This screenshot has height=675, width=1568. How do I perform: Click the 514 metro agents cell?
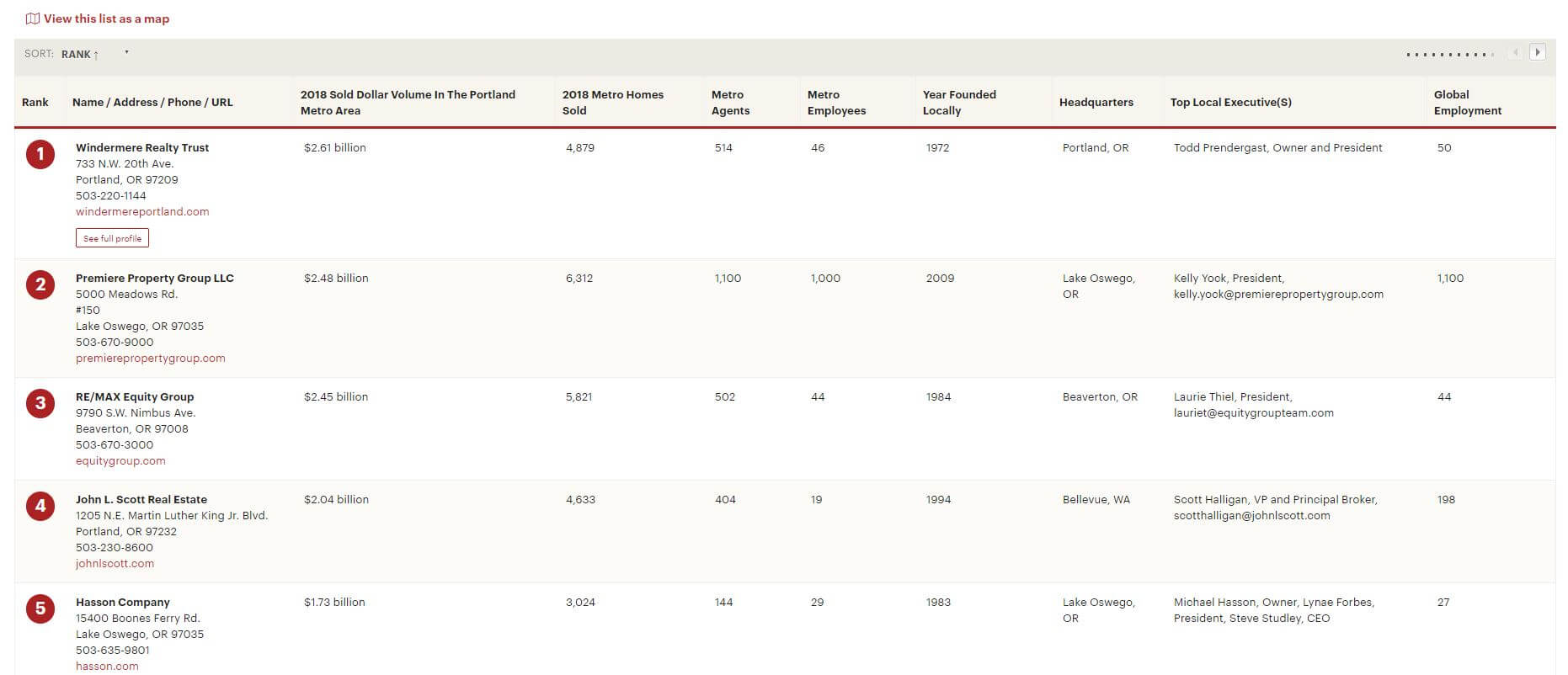(723, 147)
